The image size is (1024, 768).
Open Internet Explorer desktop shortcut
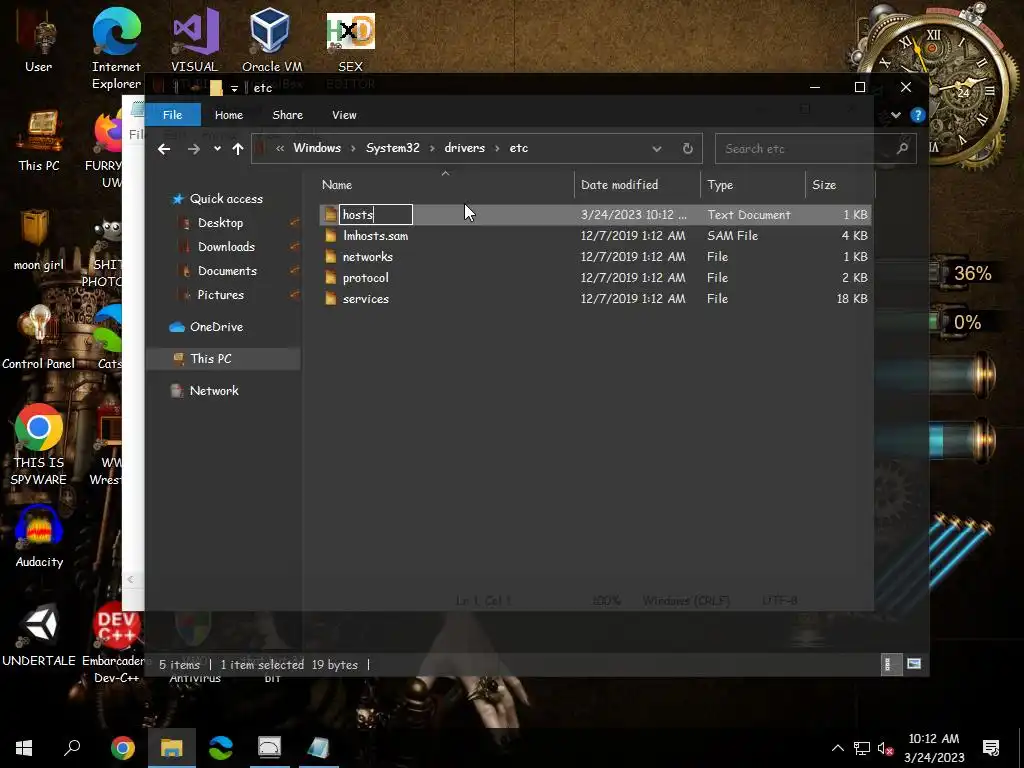116,49
